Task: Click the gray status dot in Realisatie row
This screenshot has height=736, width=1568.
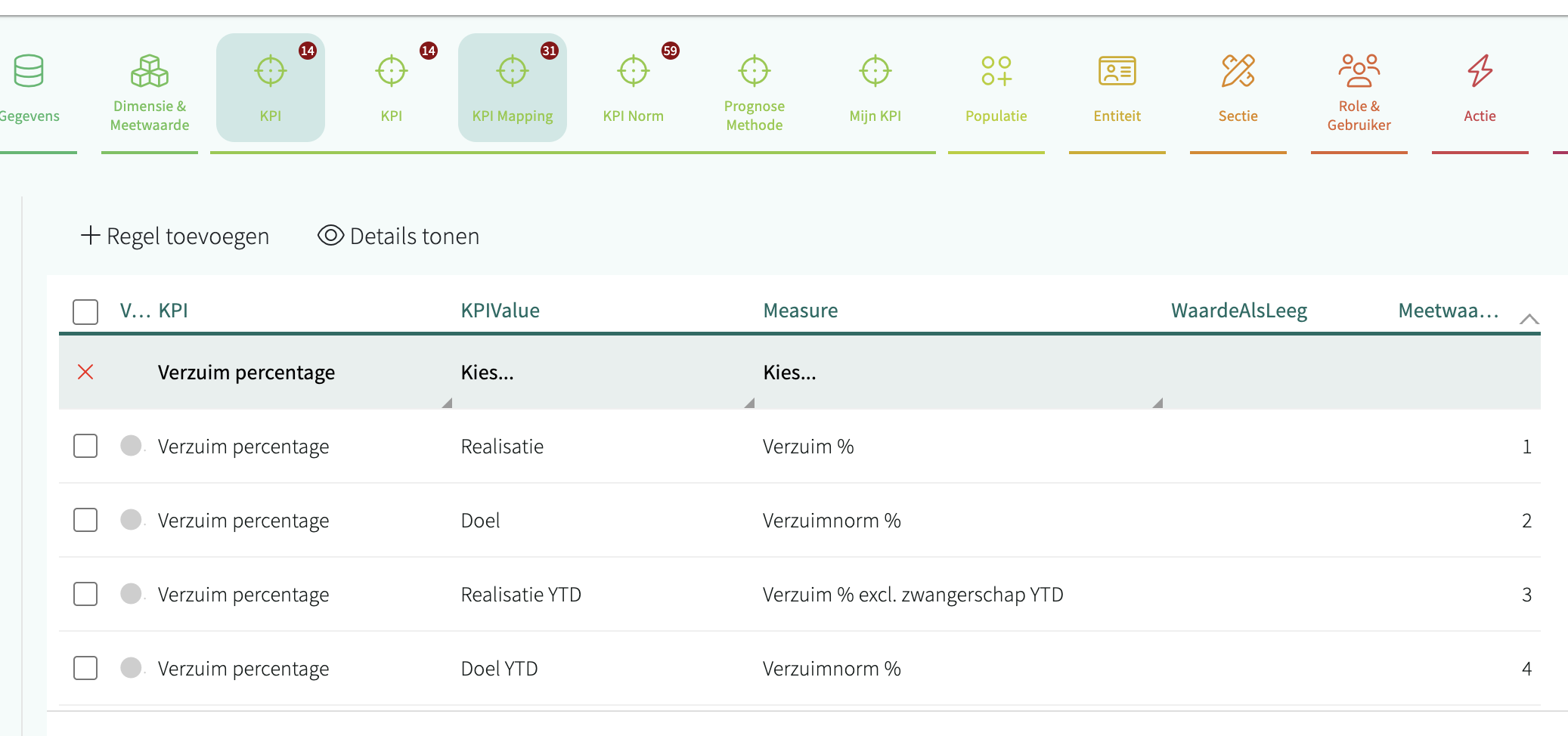Action: (x=131, y=446)
